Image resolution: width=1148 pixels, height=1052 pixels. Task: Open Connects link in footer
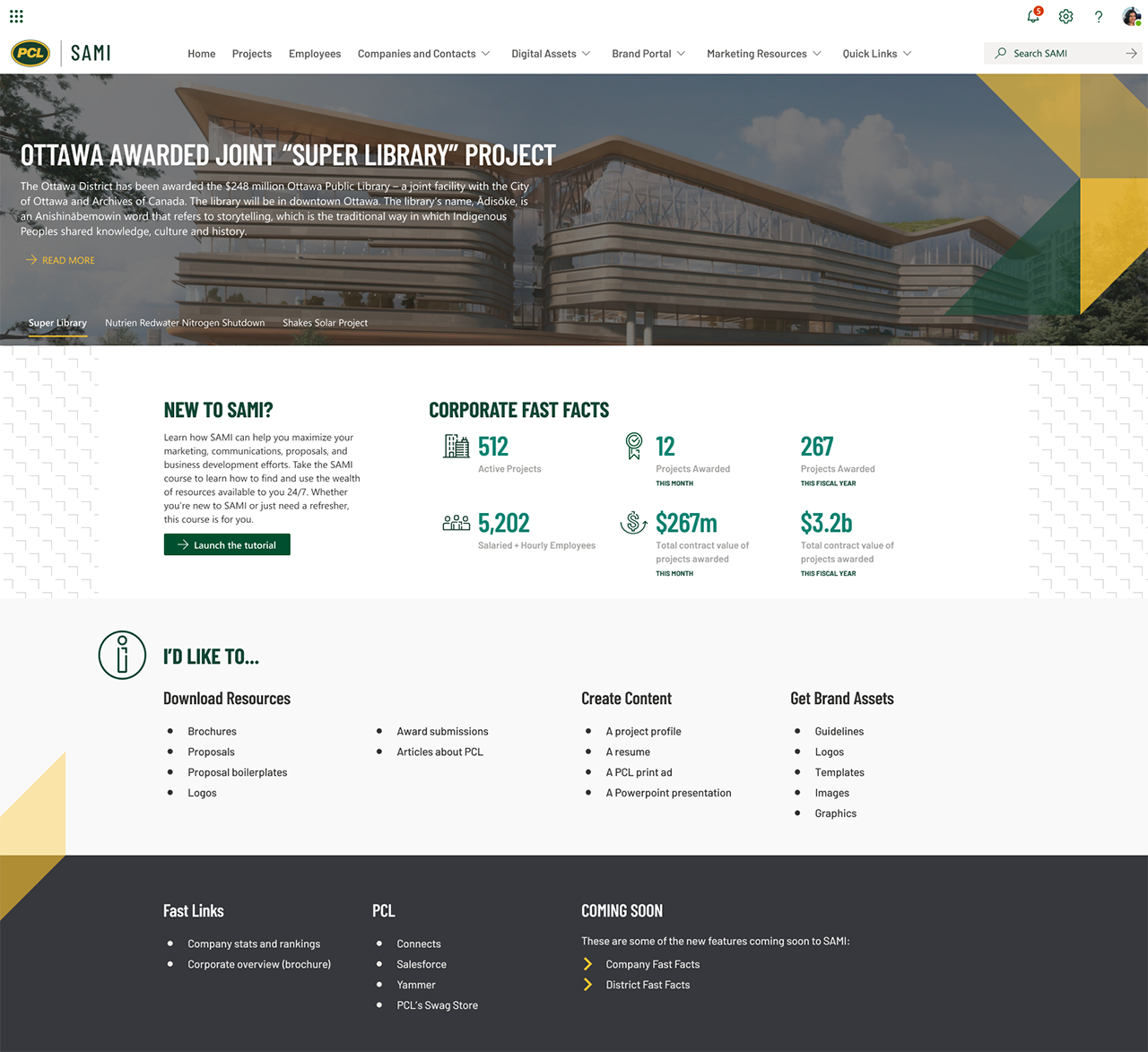(x=419, y=944)
